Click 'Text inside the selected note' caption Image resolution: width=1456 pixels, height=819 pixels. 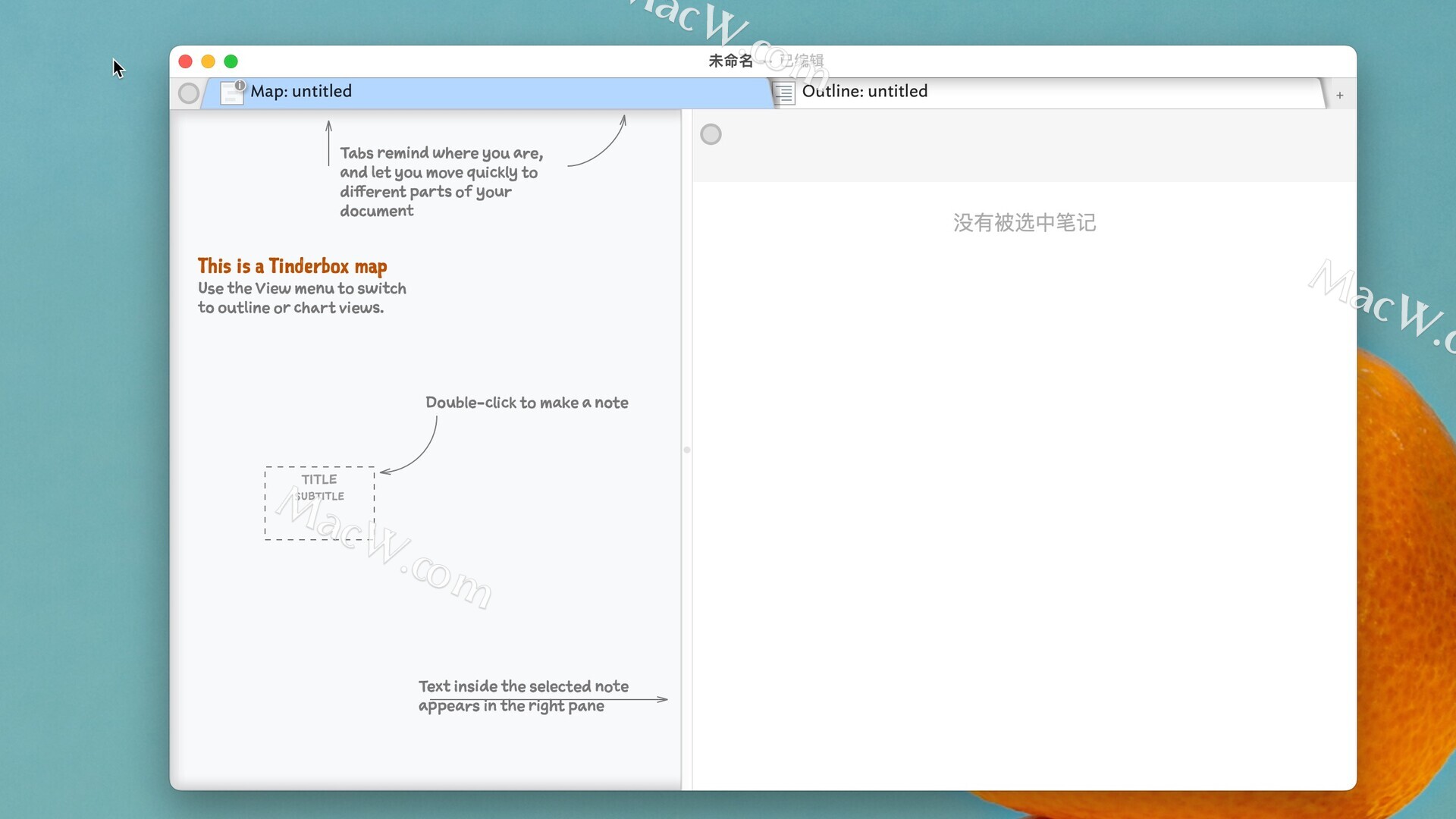point(523,696)
